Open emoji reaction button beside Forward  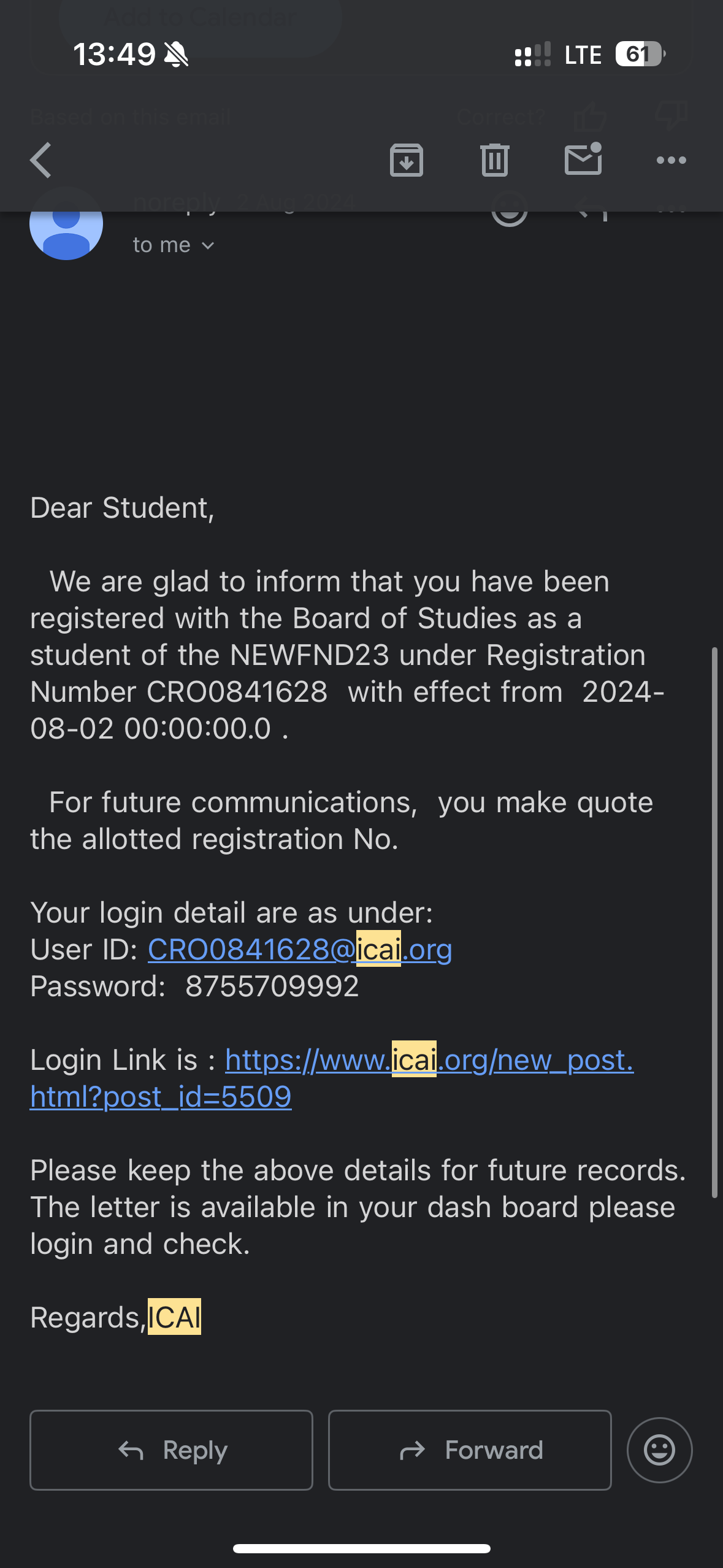659,1450
